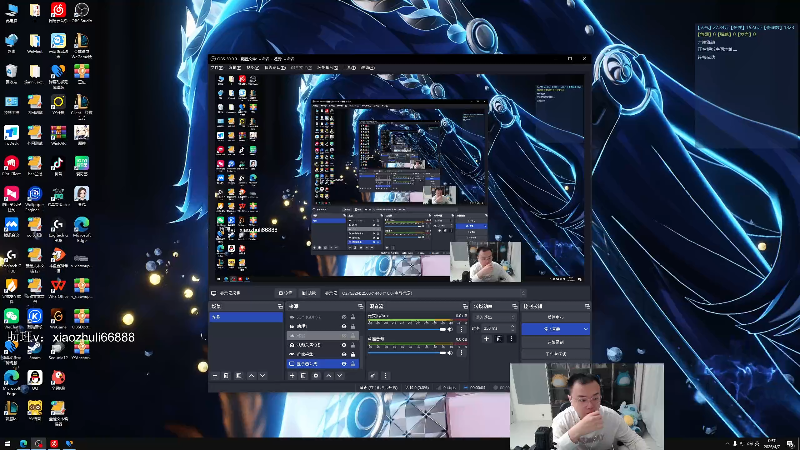Screen dimensions: 800x450
Task: Open the WPS Office red W icon
Action: pyautogui.click(x=58, y=286)
